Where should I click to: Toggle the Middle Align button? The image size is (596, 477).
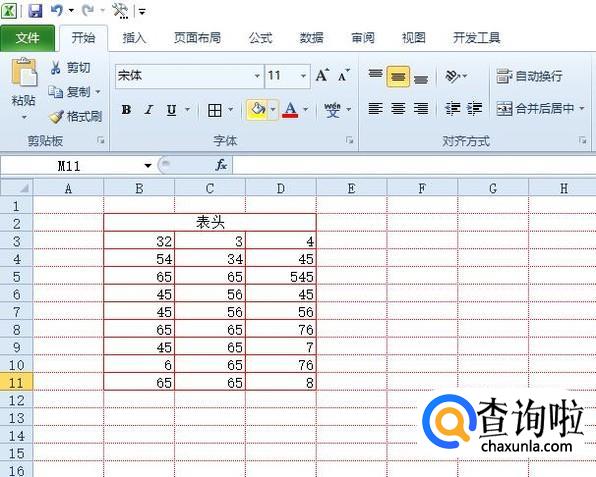pos(398,76)
